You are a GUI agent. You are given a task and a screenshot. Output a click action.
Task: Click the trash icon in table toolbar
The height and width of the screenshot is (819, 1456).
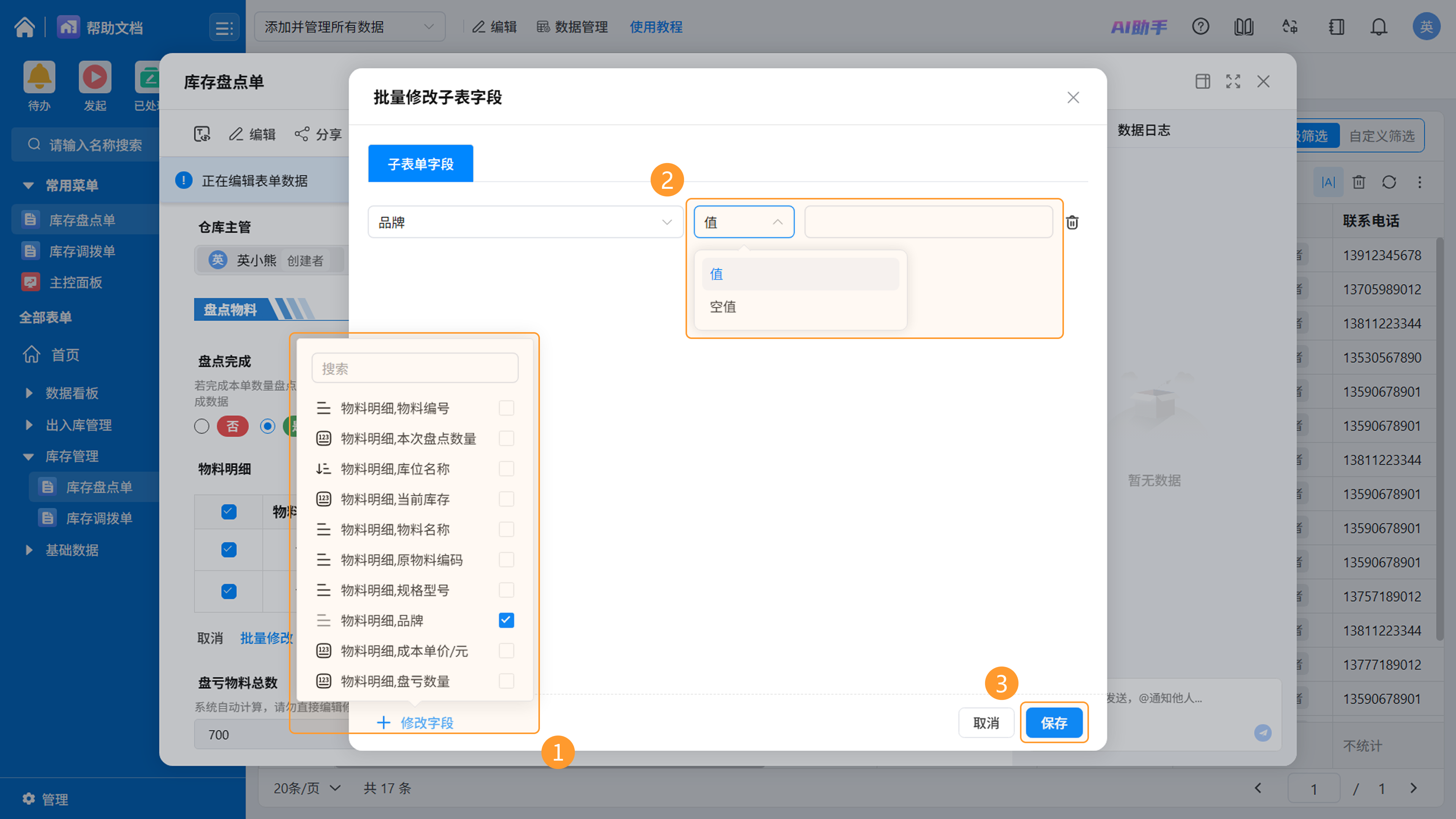1358,182
